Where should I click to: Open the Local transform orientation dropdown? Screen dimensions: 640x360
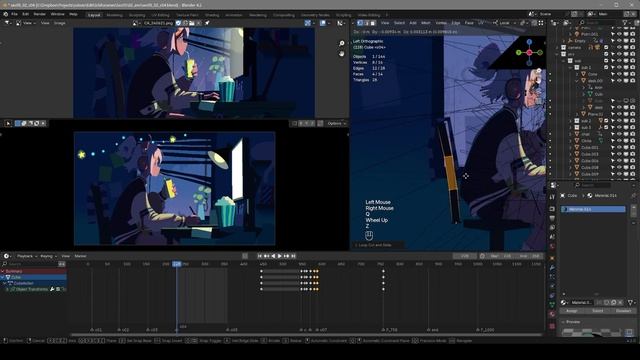pos(505,23)
